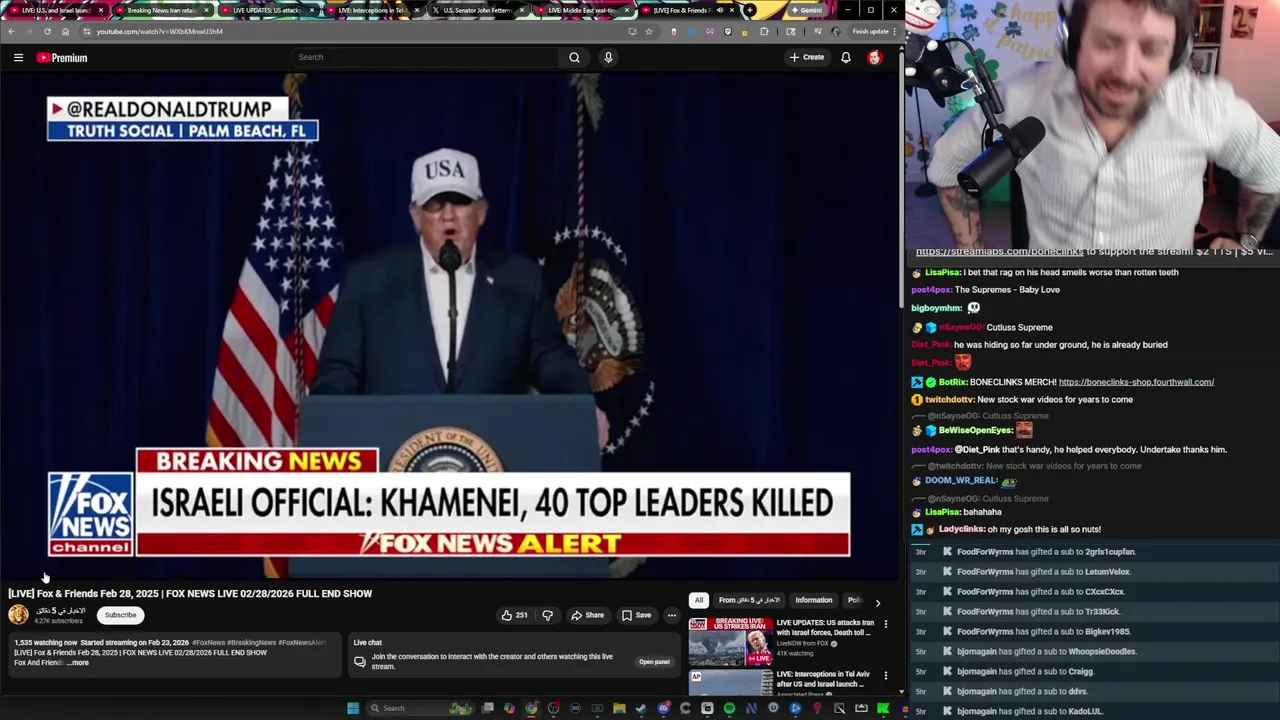Click chat username 'Ladyclinks'
Viewport: 1280px width, 720px height.
963,529
